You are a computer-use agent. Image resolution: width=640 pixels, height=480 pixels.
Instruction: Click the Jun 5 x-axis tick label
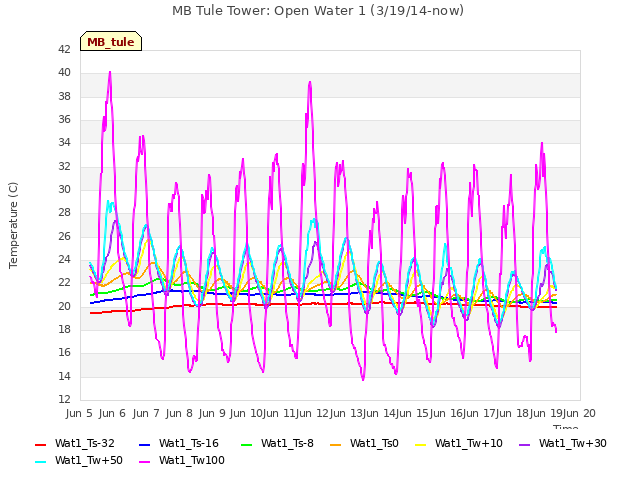pyautogui.click(x=79, y=413)
